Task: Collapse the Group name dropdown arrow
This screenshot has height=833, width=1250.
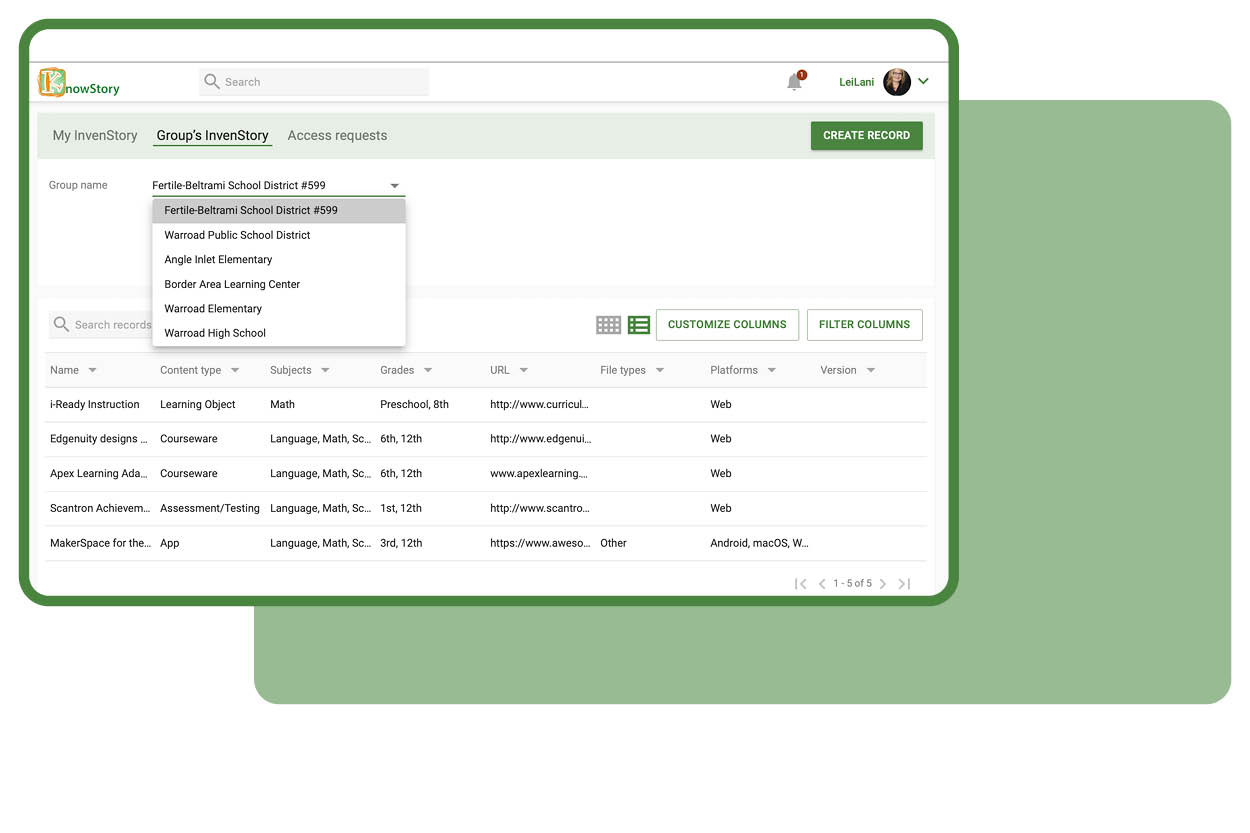Action: [394, 186]
